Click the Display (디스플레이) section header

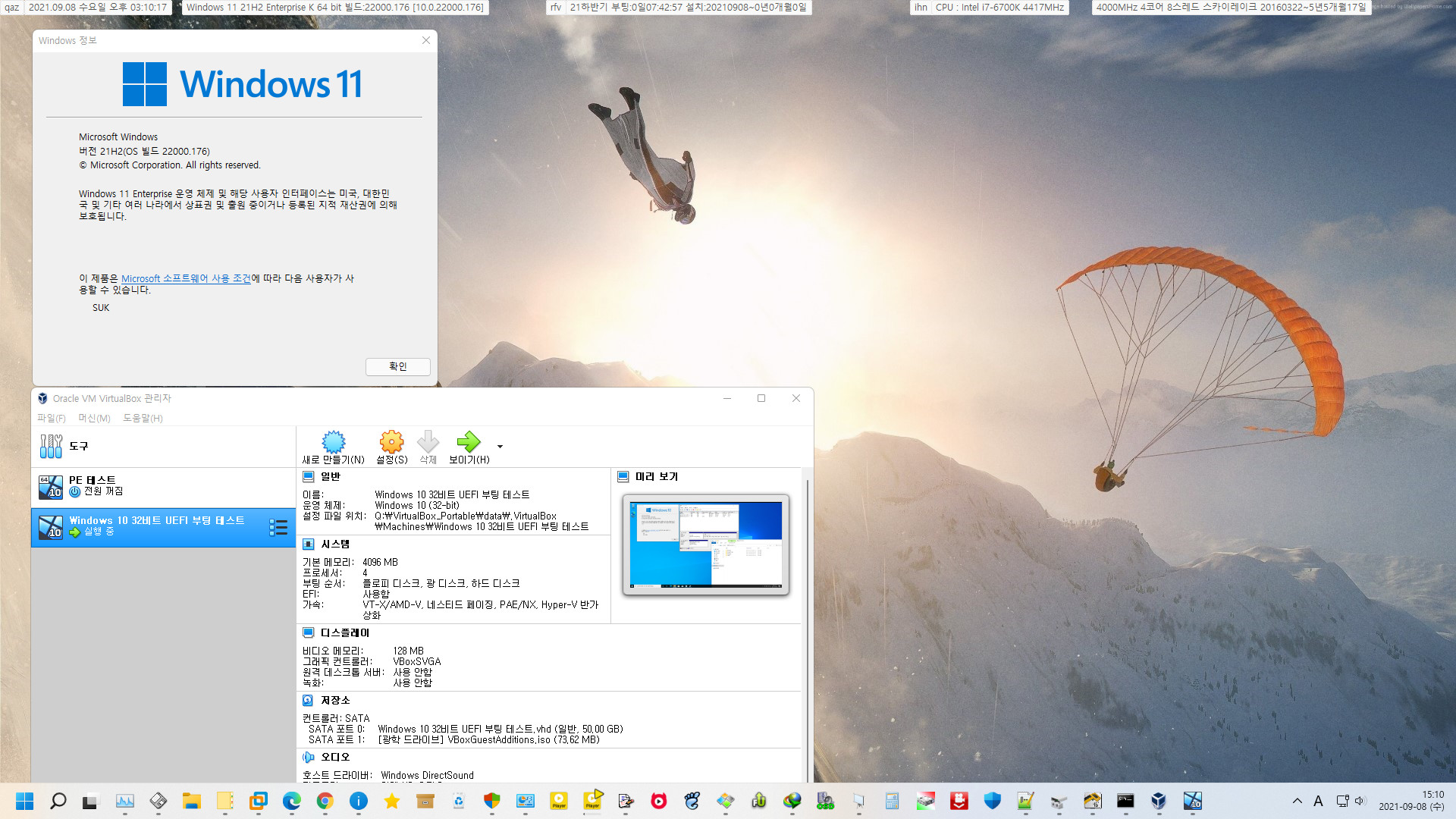click(x=345, y=632)
